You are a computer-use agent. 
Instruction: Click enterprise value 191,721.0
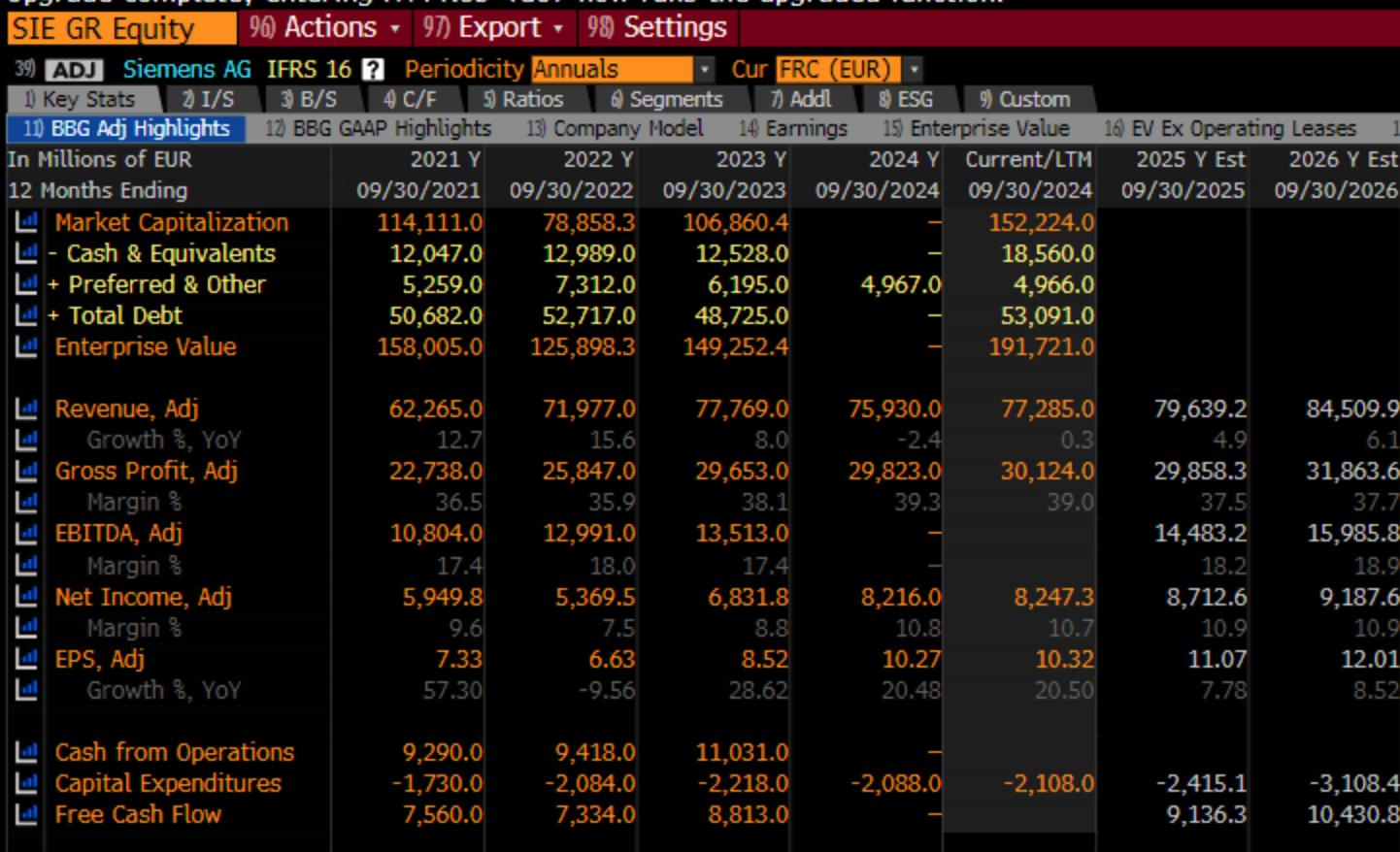point(1041,346)
